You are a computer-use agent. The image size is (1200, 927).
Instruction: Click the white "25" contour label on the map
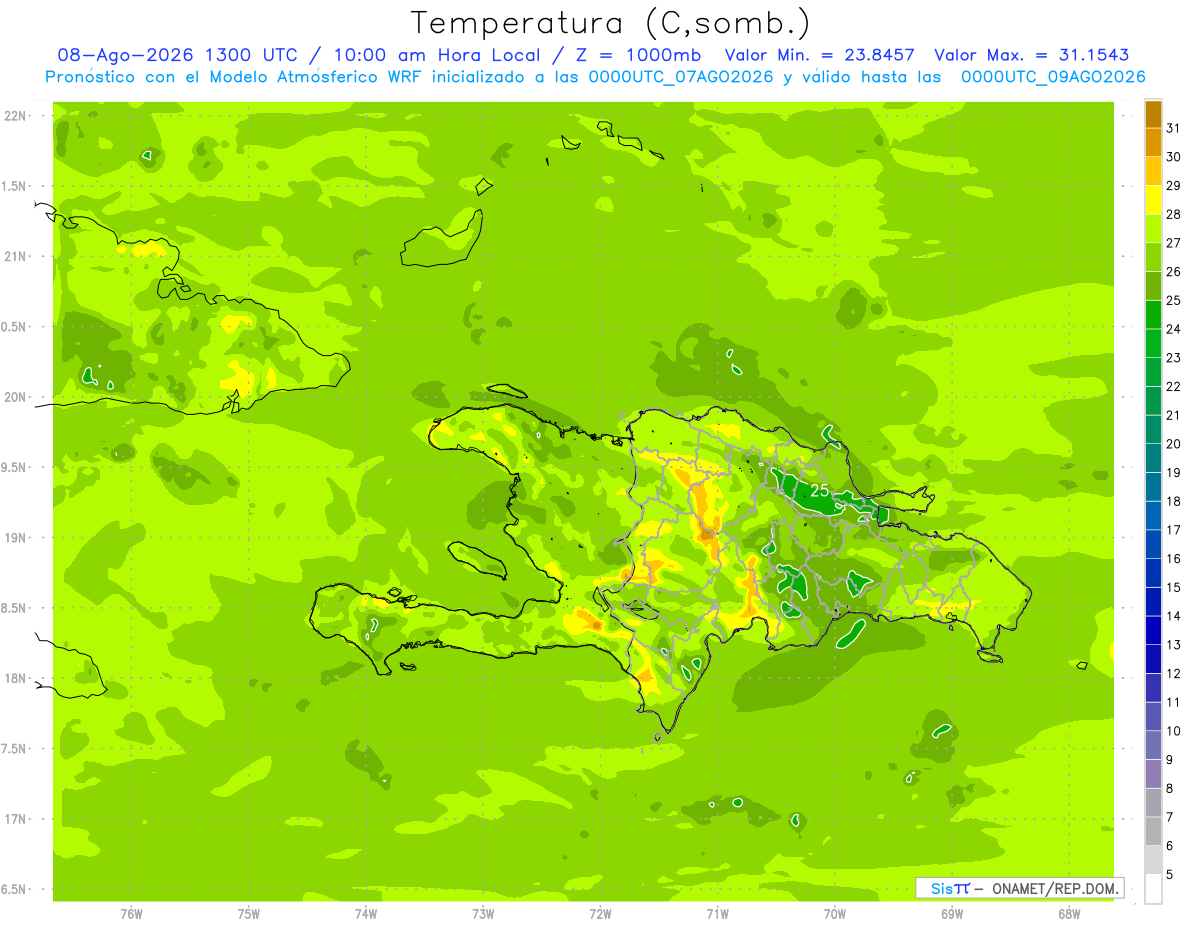click(x=820, y=490)
